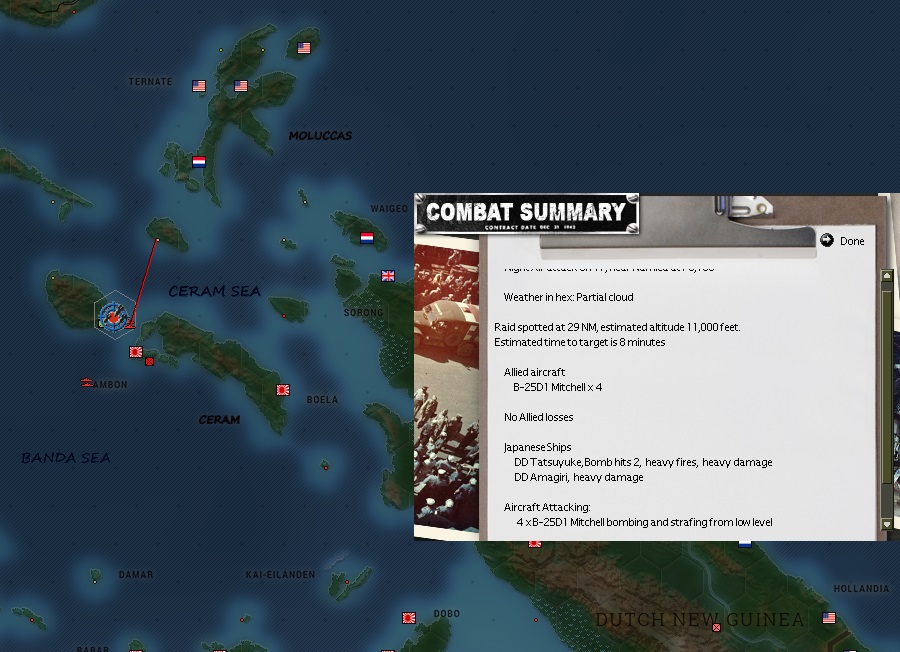Click the WAIGEO map label

[x=389, y=208]
